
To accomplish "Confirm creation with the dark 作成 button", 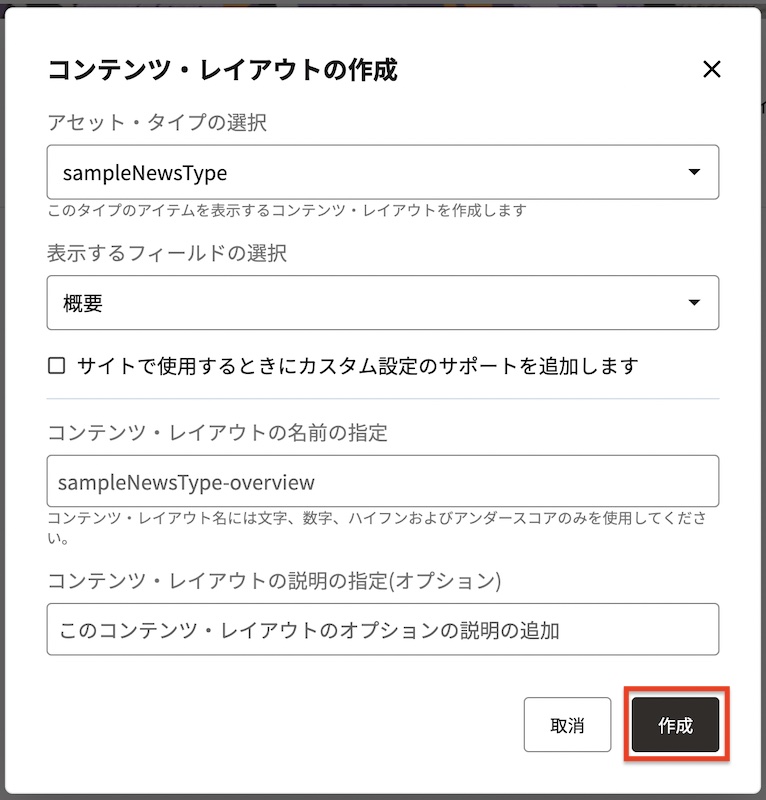I will click(675, 724).
